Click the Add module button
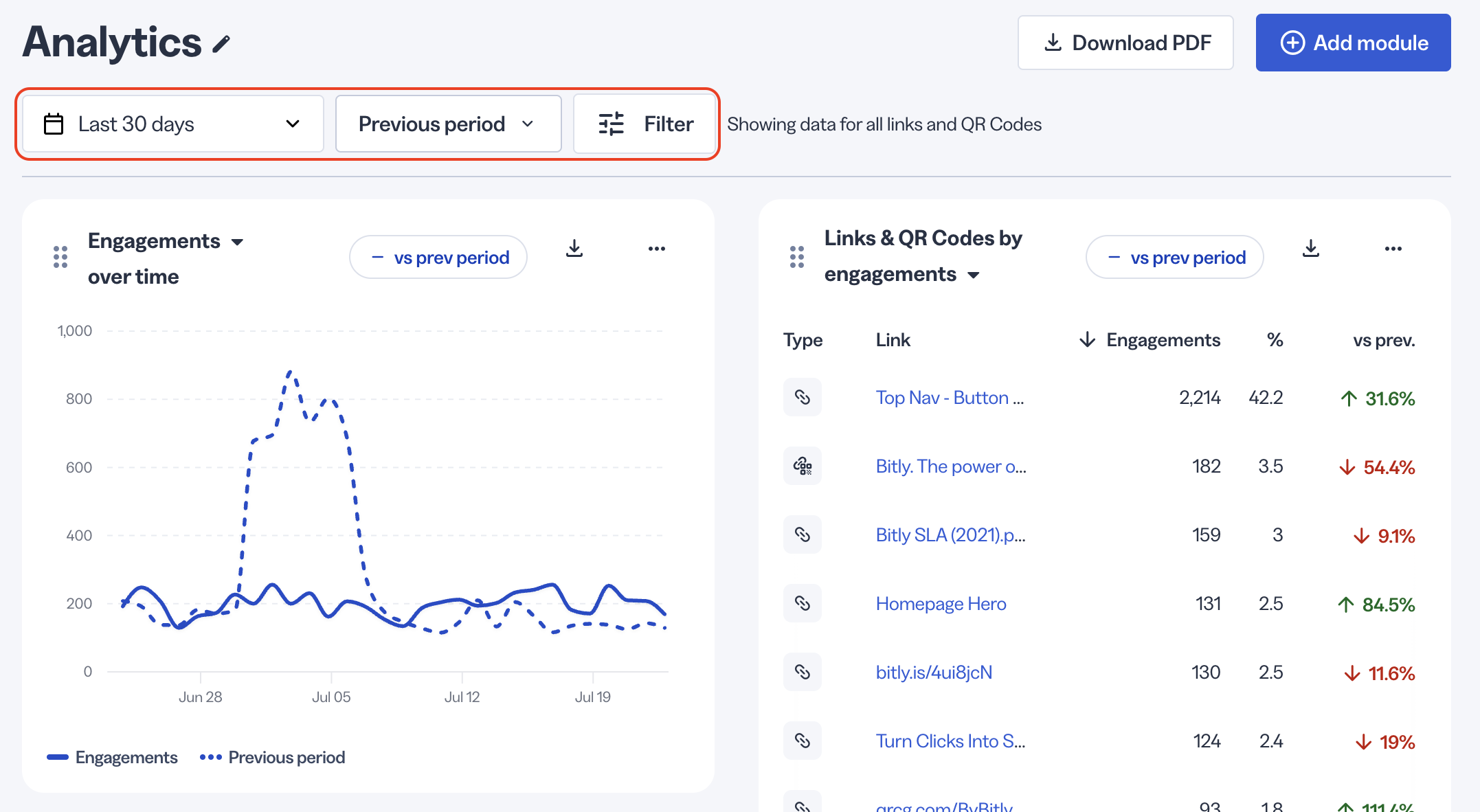This screenshot has width=1480, height=812. pos(1354,43)
